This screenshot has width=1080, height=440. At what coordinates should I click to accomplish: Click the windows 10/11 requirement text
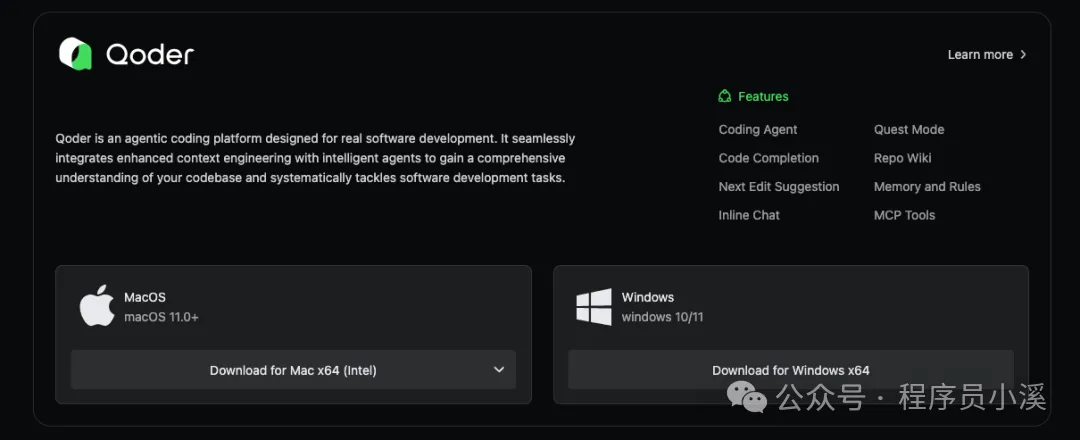(x=663, y=317)
